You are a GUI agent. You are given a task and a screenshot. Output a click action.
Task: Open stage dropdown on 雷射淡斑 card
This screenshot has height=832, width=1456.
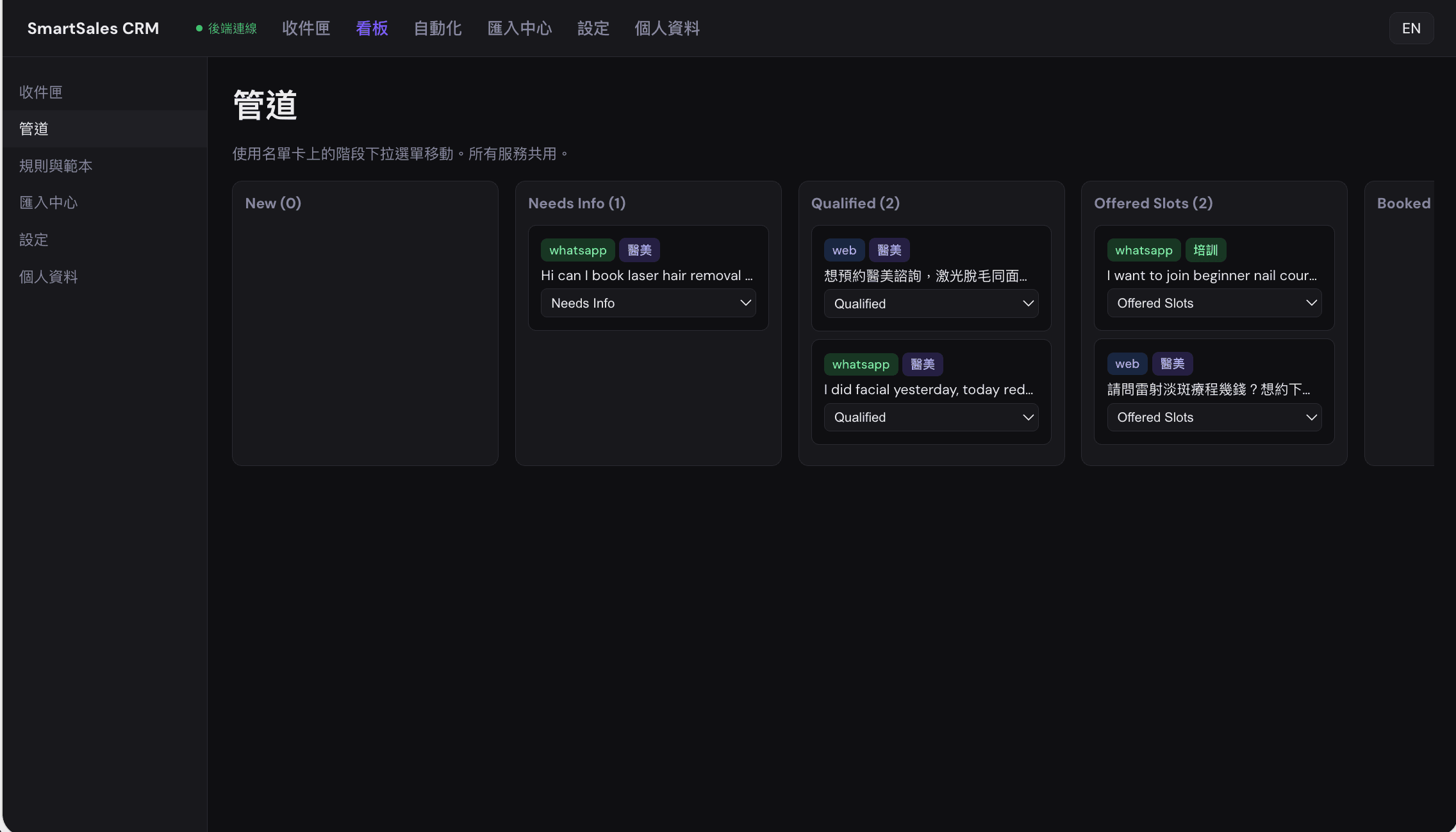[1214, 417]
